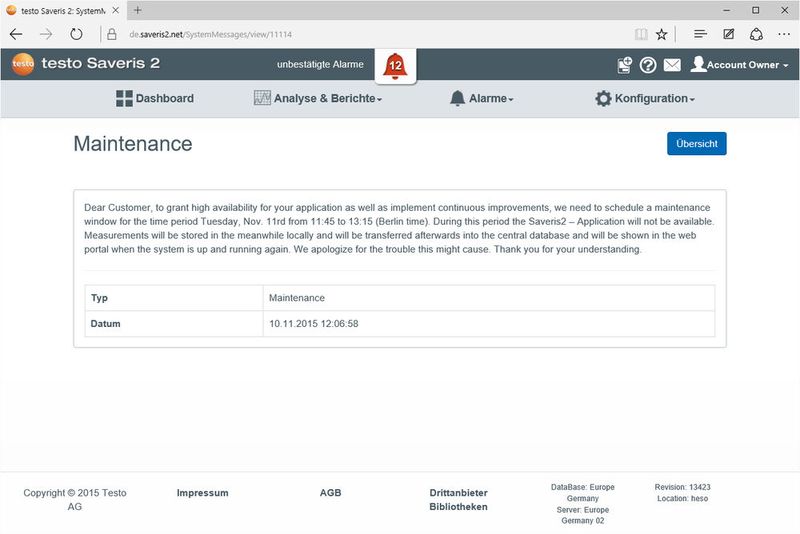Click the add logger device icon

(624, 65)
